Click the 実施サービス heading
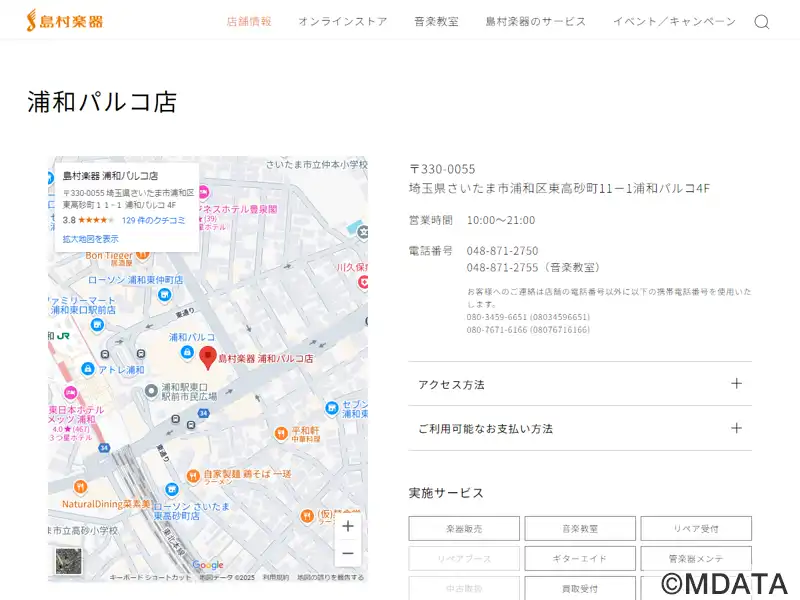800x600 pixels. pyautogui.click(x=446, y=493)
